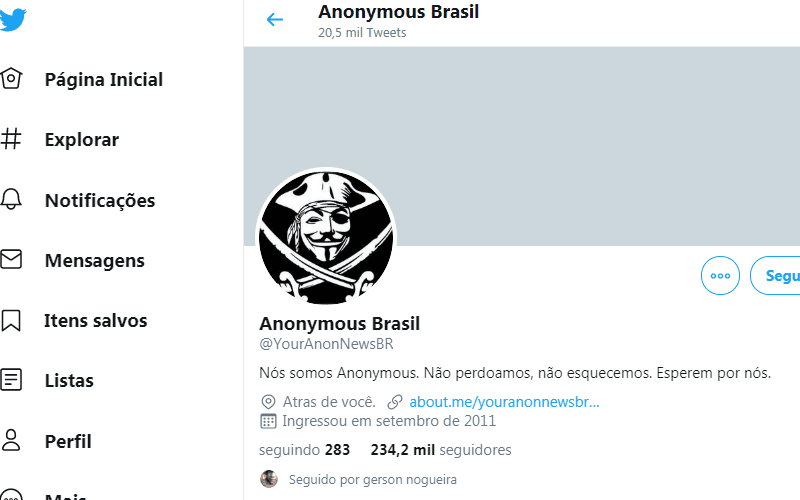Screen dimensions: 800x500
Task: Open the Página Inicial home icon
Action: coord(11,79)
